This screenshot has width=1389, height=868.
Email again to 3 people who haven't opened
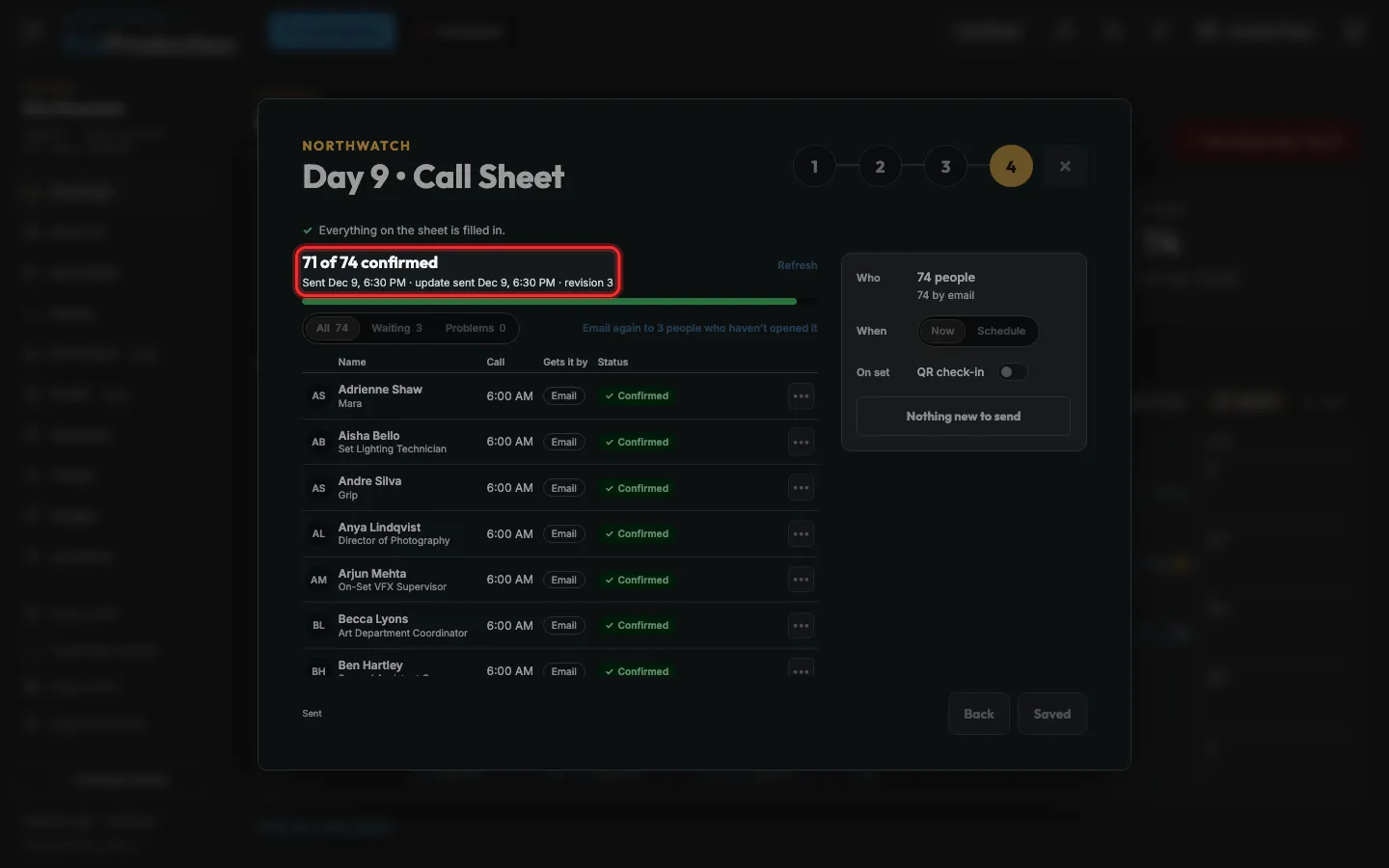[x=699, y=329]
